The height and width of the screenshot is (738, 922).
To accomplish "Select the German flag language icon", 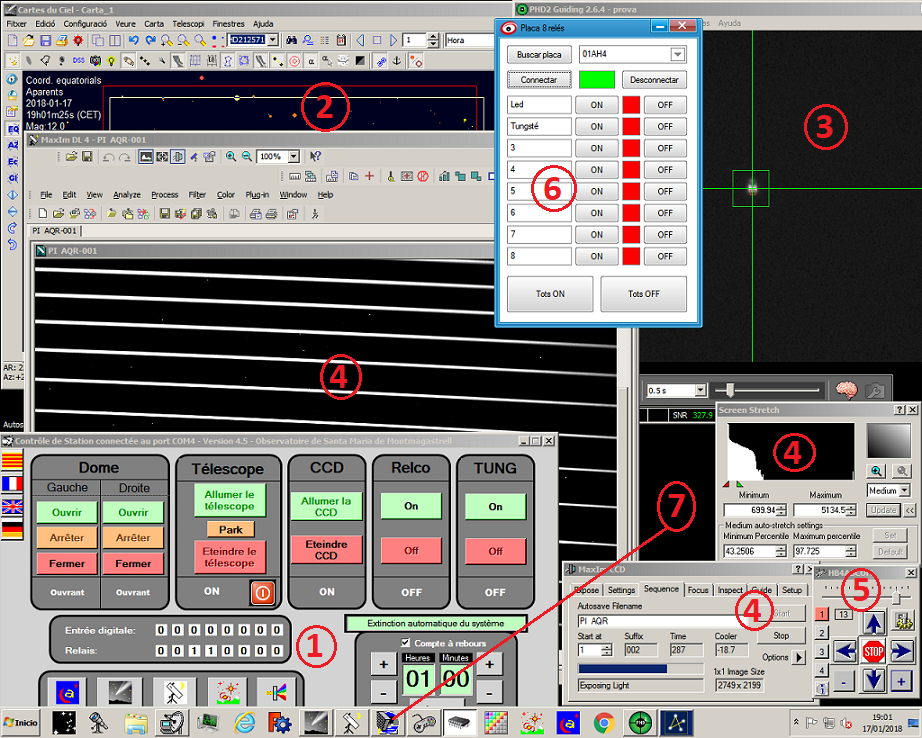I will coord(12,530).
